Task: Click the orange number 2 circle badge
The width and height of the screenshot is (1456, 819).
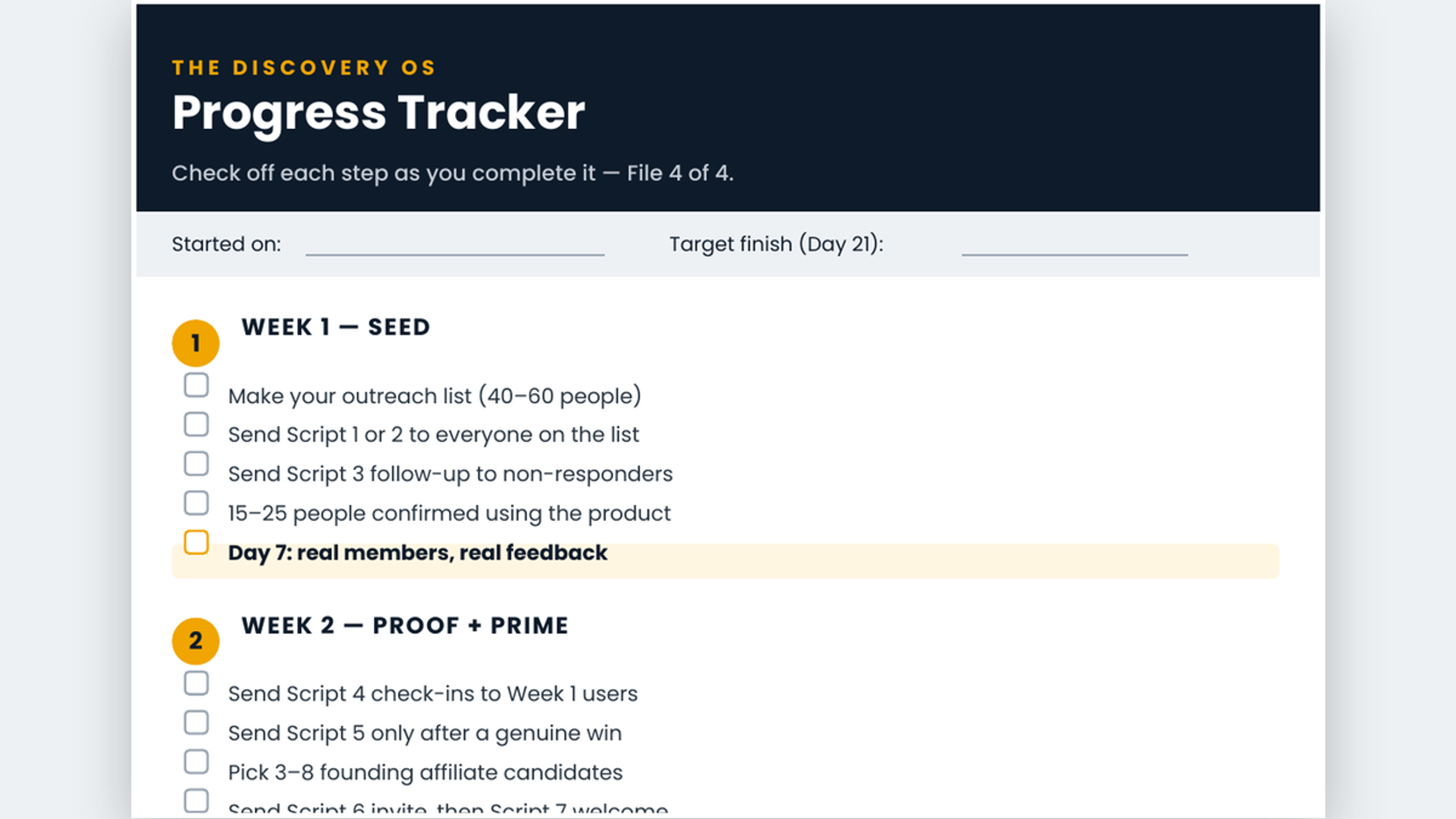Action: coord(196,641)
